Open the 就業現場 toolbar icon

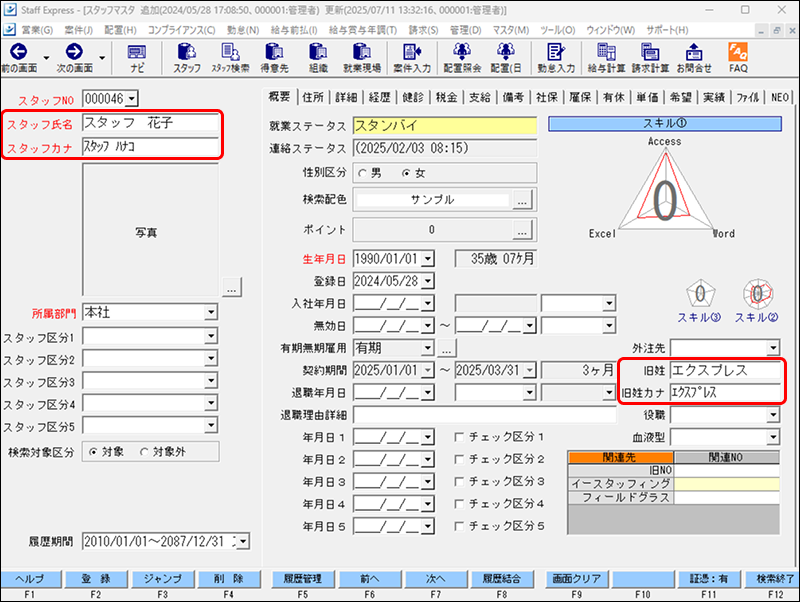point(362,52)
